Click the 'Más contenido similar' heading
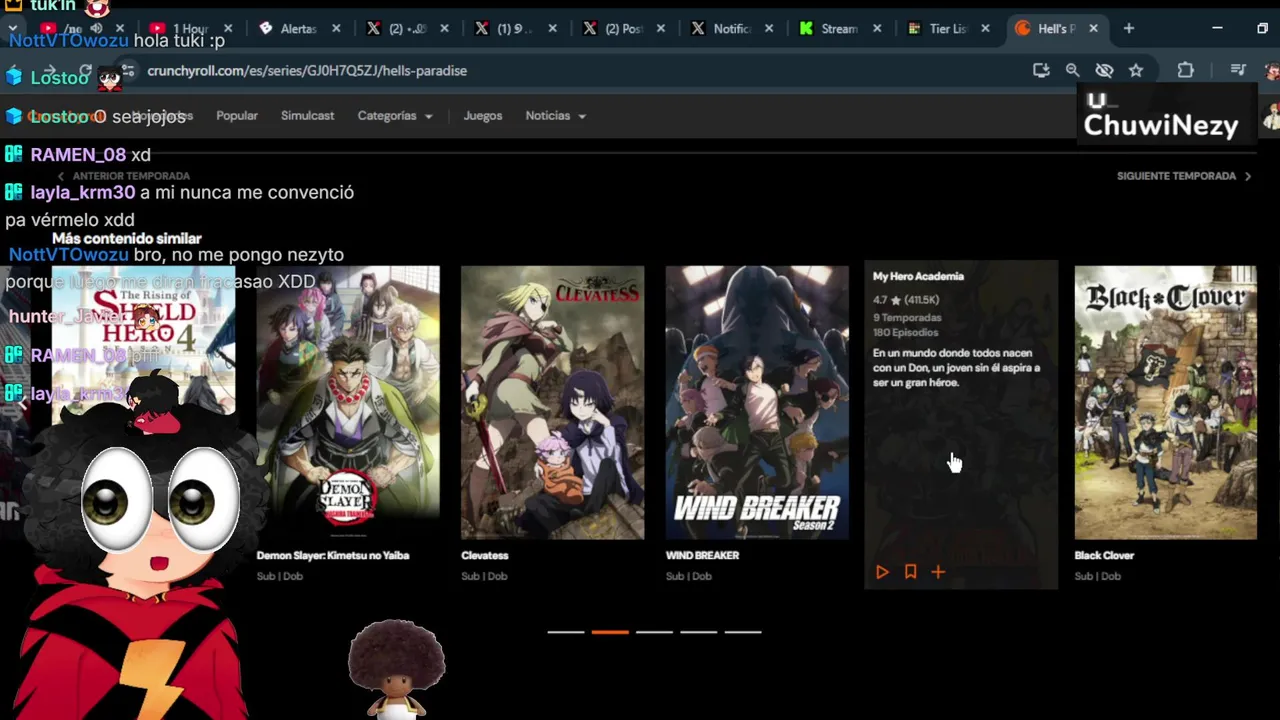This screenshot has height=720, width=1280. point(127,239)
